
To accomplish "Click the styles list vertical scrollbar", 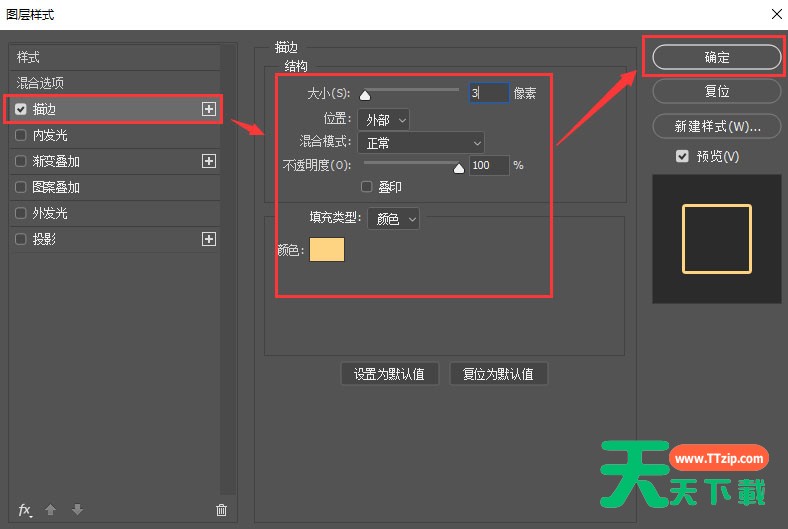I will (x=229, y=269).
